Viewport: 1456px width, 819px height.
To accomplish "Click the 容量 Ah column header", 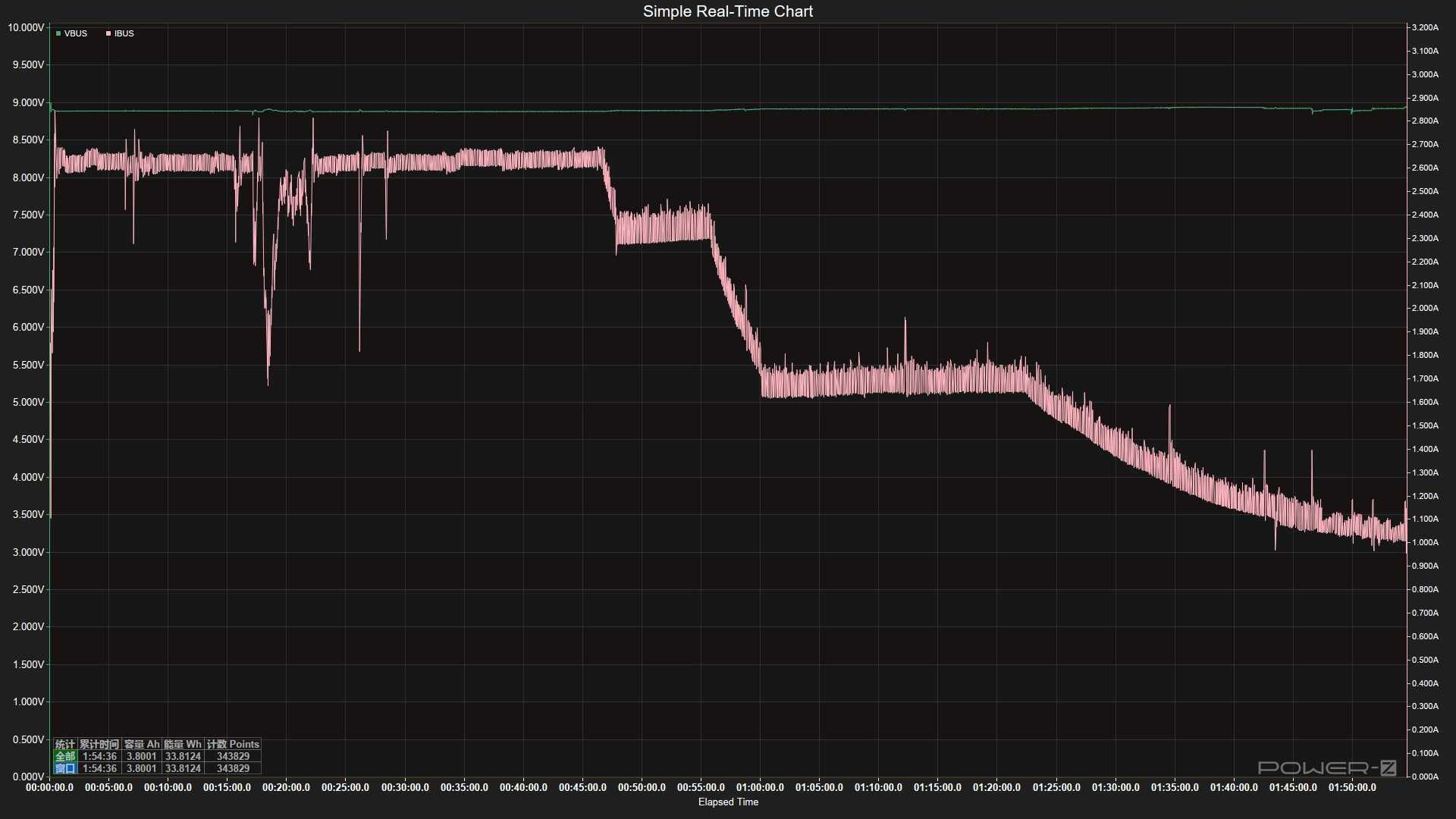I will [142, 745].
